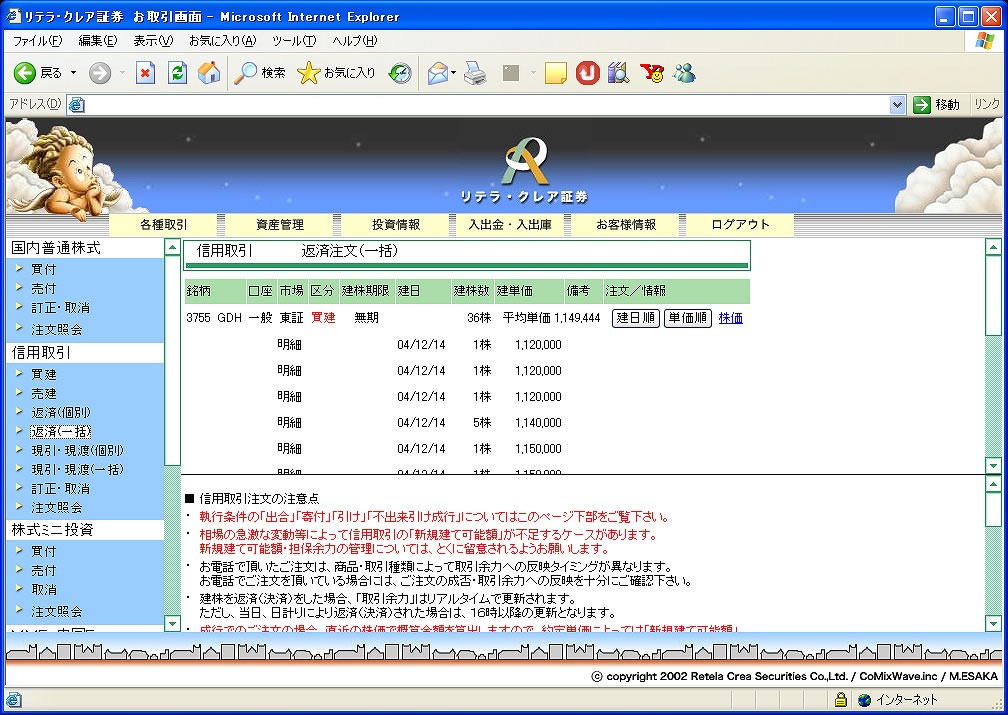
Task: Refresh the page using the toolbar icon
Action: 177,73
